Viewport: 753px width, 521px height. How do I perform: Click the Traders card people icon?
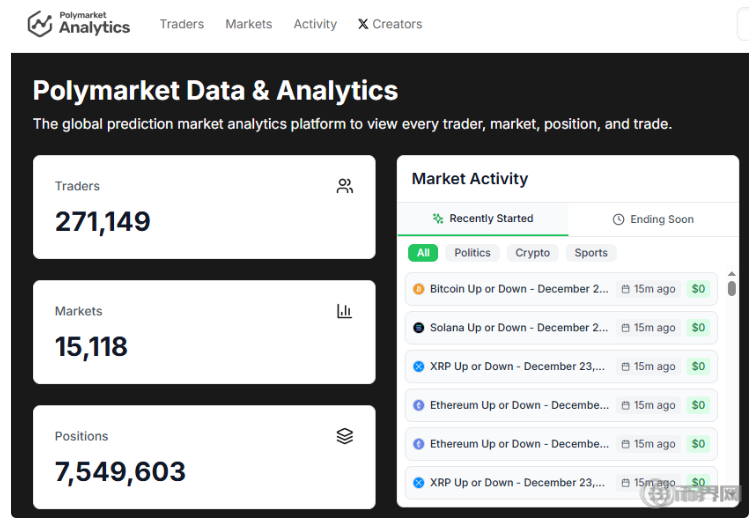tap(345, 186)
